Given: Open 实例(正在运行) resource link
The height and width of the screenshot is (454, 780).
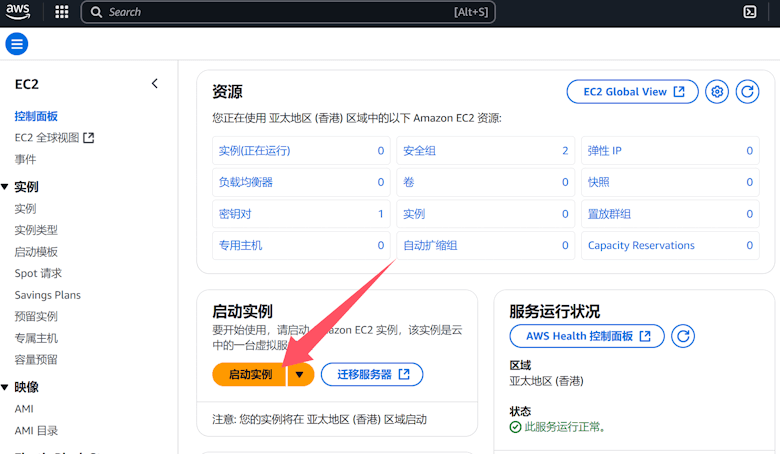Looking at the screenshot, I should (255, 151).
